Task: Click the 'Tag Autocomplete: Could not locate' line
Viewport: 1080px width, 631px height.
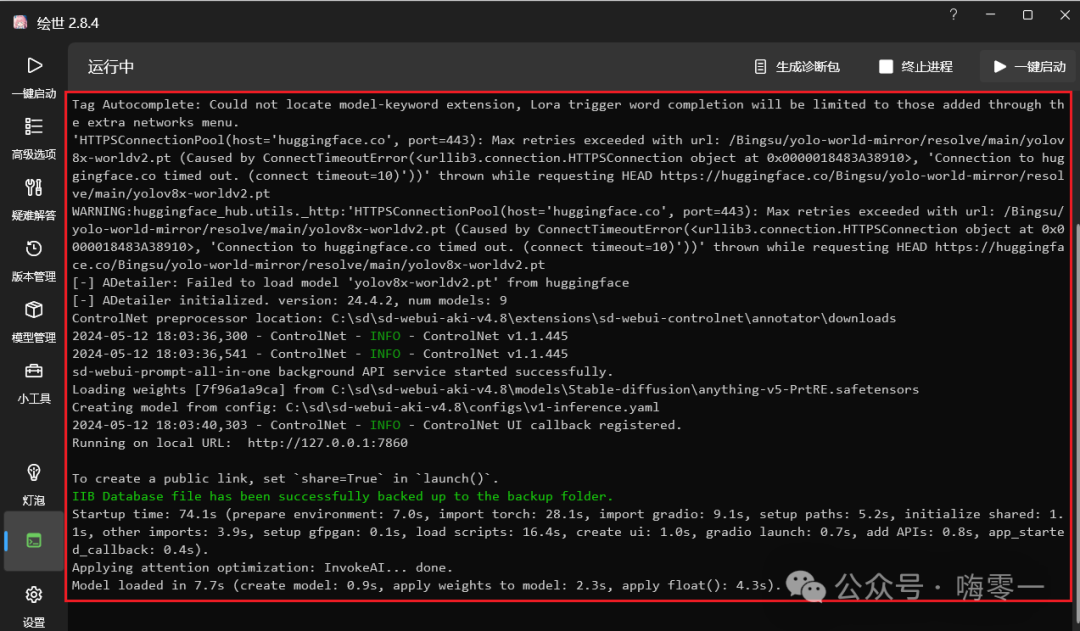Action: (x=568, y=113)
